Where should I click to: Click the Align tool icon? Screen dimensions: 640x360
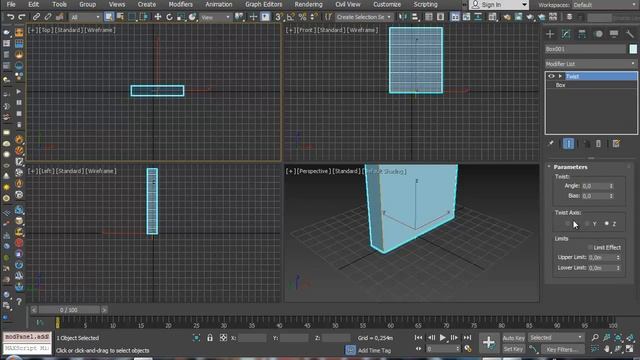pyautogui.click(x=415, y=17)
